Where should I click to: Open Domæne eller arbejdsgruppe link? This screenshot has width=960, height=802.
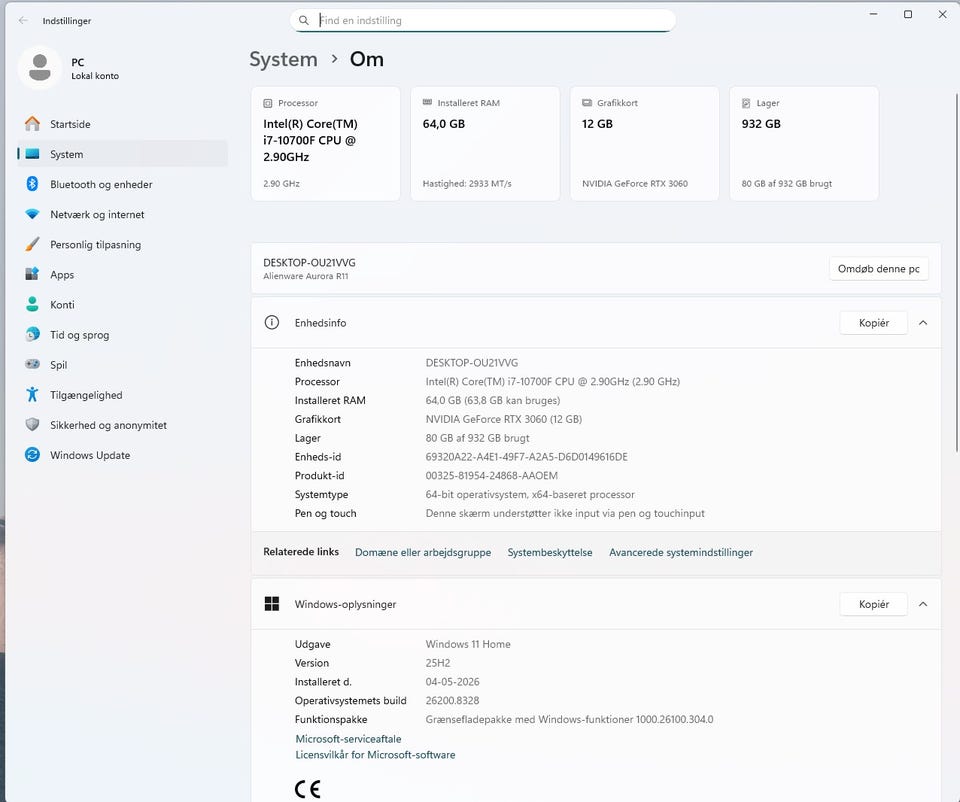(x=423, y=552)
